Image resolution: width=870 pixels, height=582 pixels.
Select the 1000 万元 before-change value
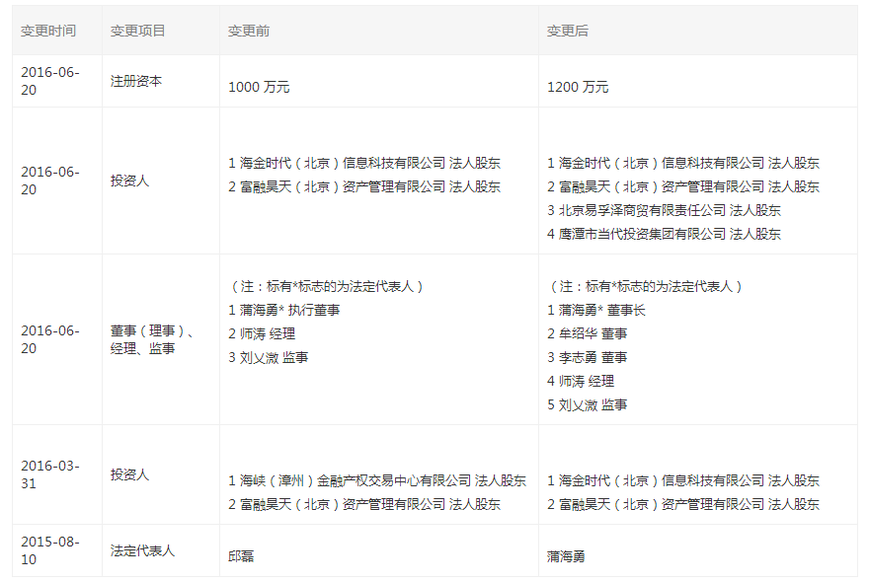[259, 87]
